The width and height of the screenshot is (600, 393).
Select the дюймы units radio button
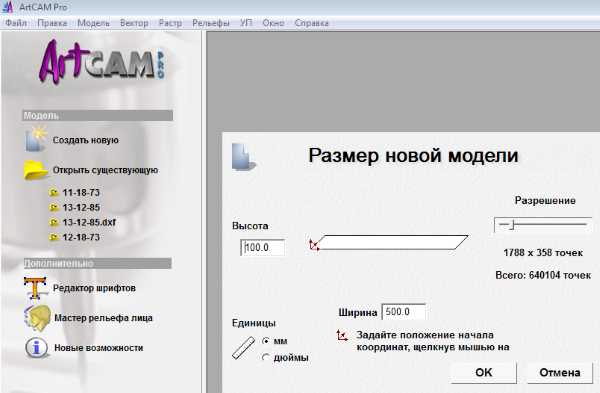click(x=266, y=357)
